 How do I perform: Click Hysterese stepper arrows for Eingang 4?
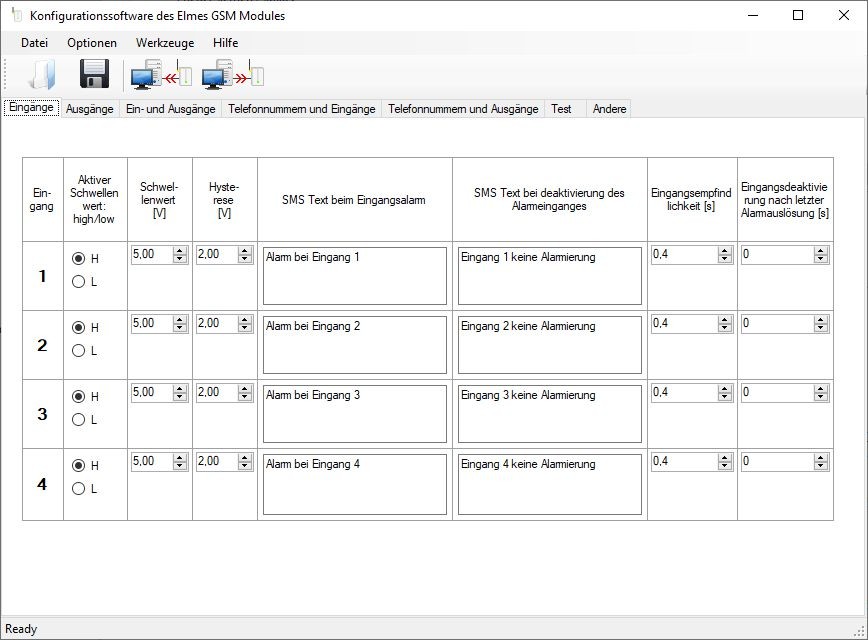pos(245,462)
